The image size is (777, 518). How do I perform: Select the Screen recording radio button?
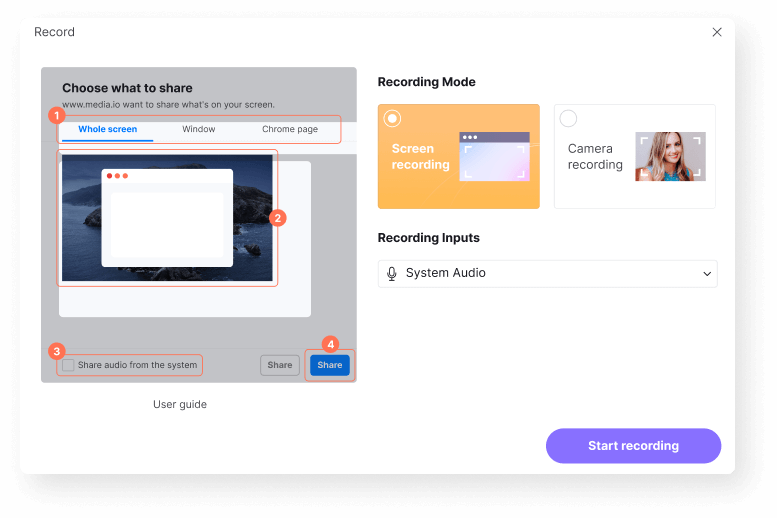[x=392, y=118]
